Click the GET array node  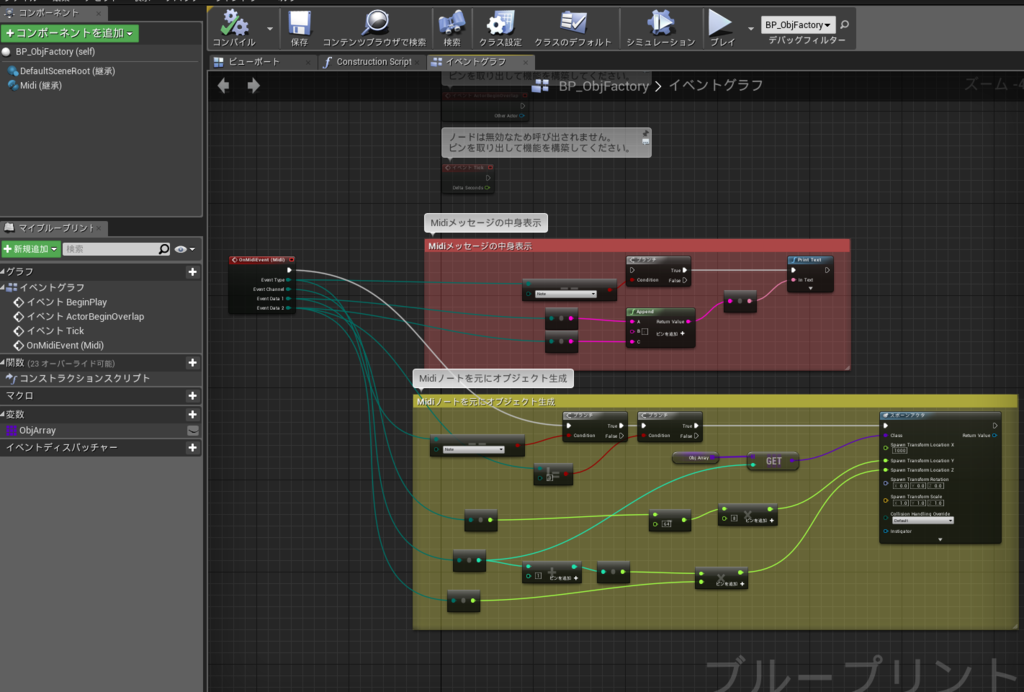(x=773, y=461)
